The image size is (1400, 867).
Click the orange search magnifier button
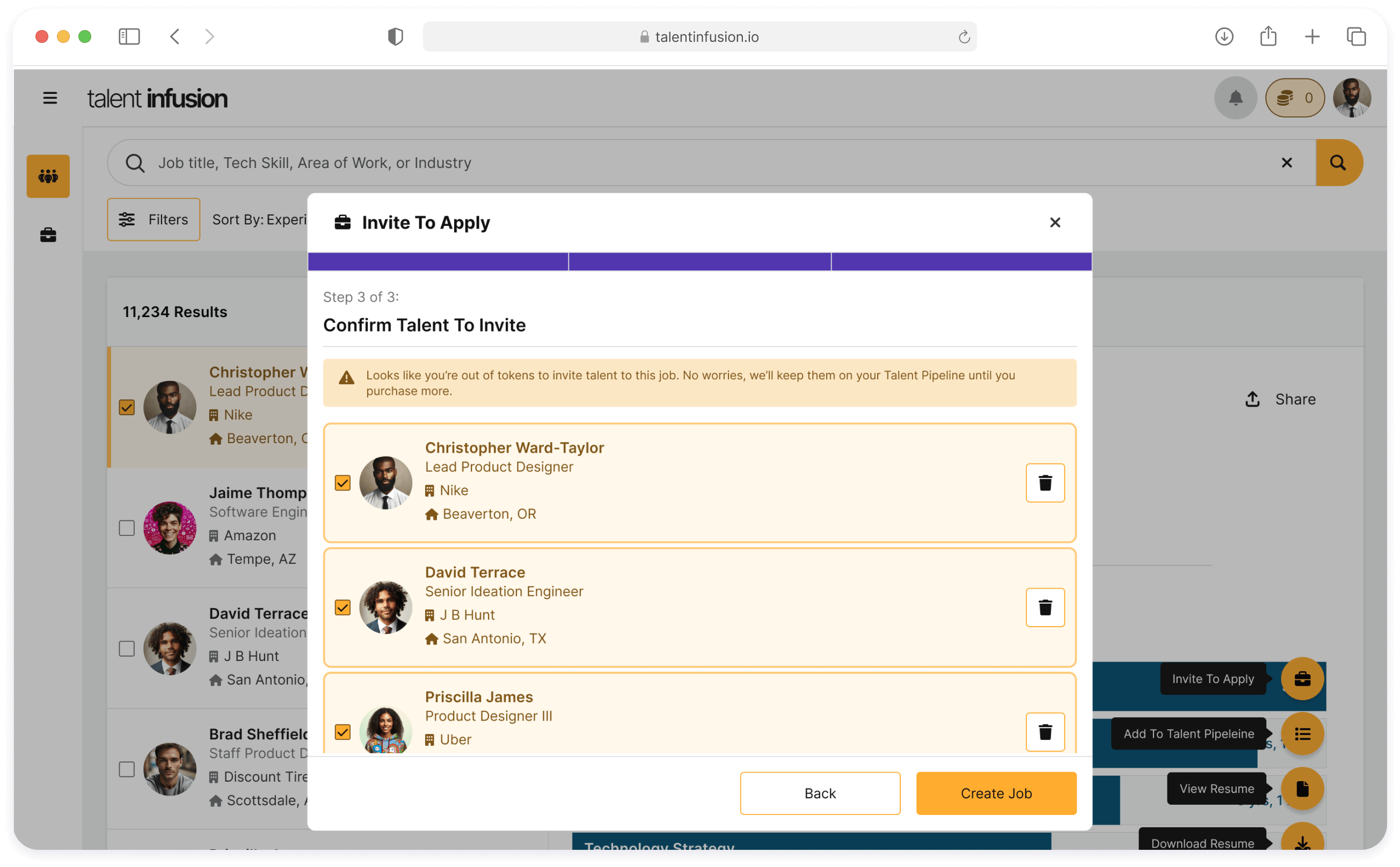point(1338,163)
